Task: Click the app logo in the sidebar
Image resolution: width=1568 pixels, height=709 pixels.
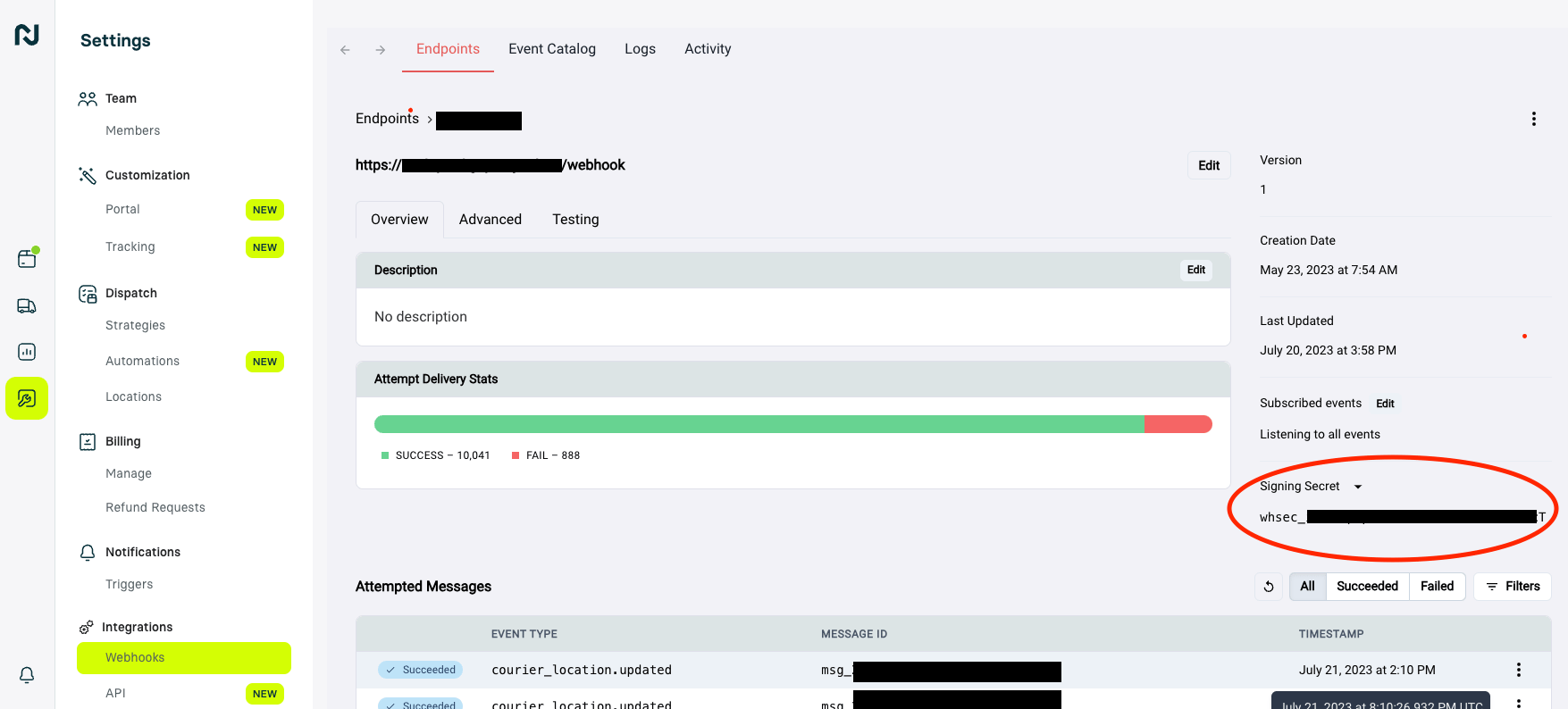Action: point(27,35)
